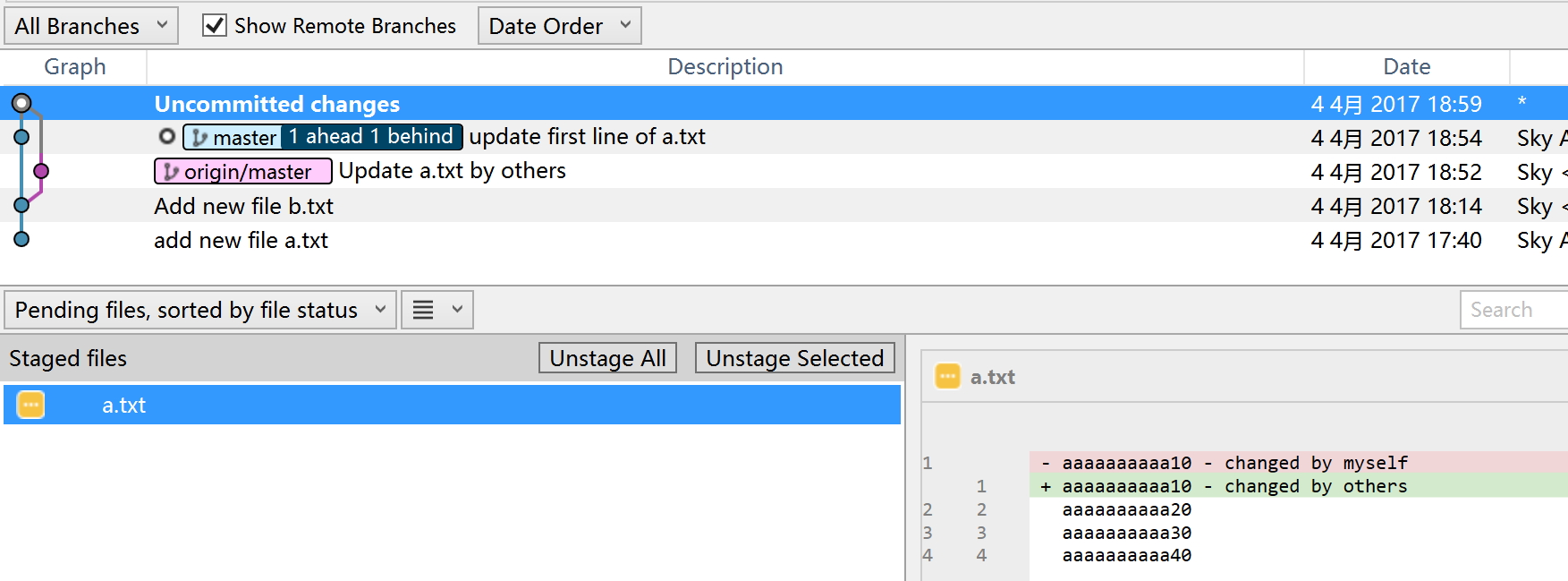Click the modified-status icon of staged a.txt
The width and height of the screenshot is (1568, 581).
[30, 405]
